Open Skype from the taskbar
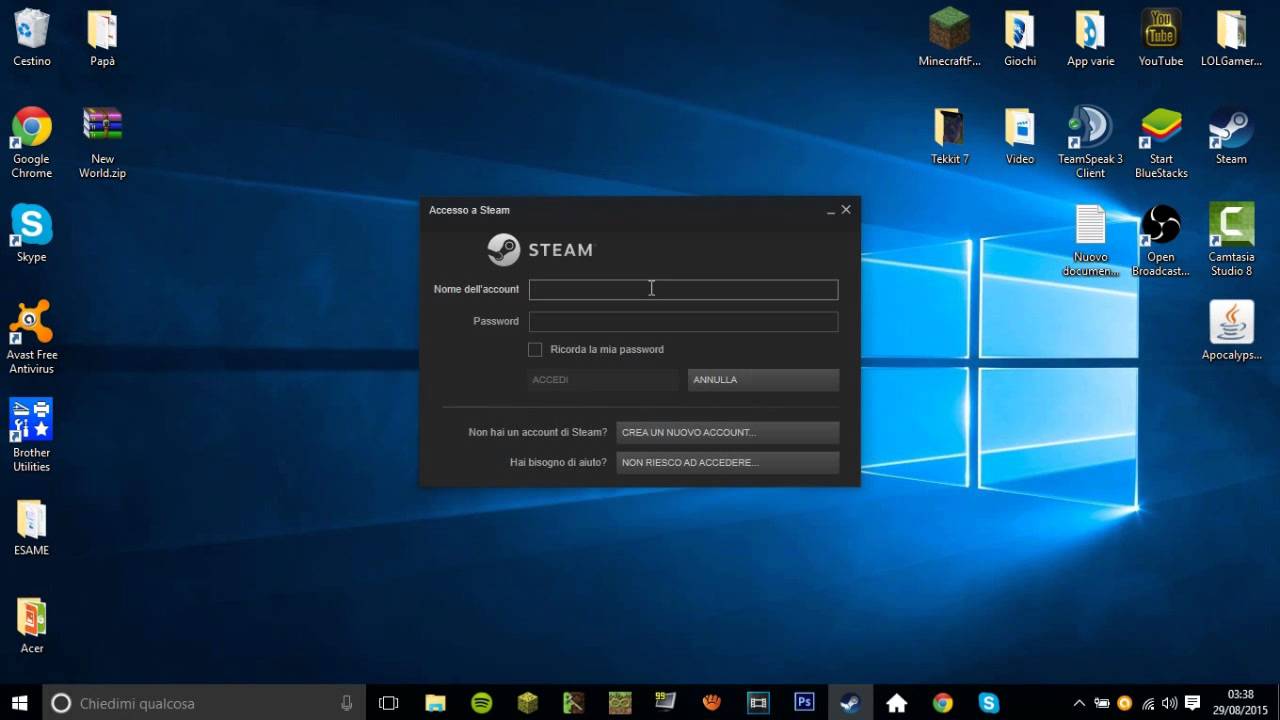This screenshot has height=720, width=1280. pos(989,703)
